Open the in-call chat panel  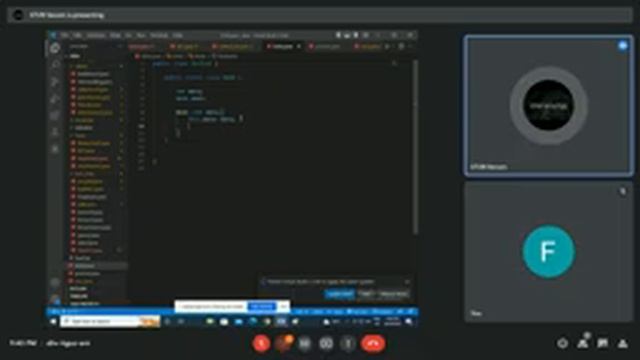[x=603, y=344]
